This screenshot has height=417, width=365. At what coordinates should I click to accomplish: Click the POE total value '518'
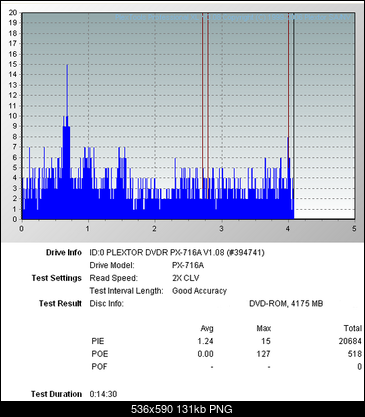point(355,354)
